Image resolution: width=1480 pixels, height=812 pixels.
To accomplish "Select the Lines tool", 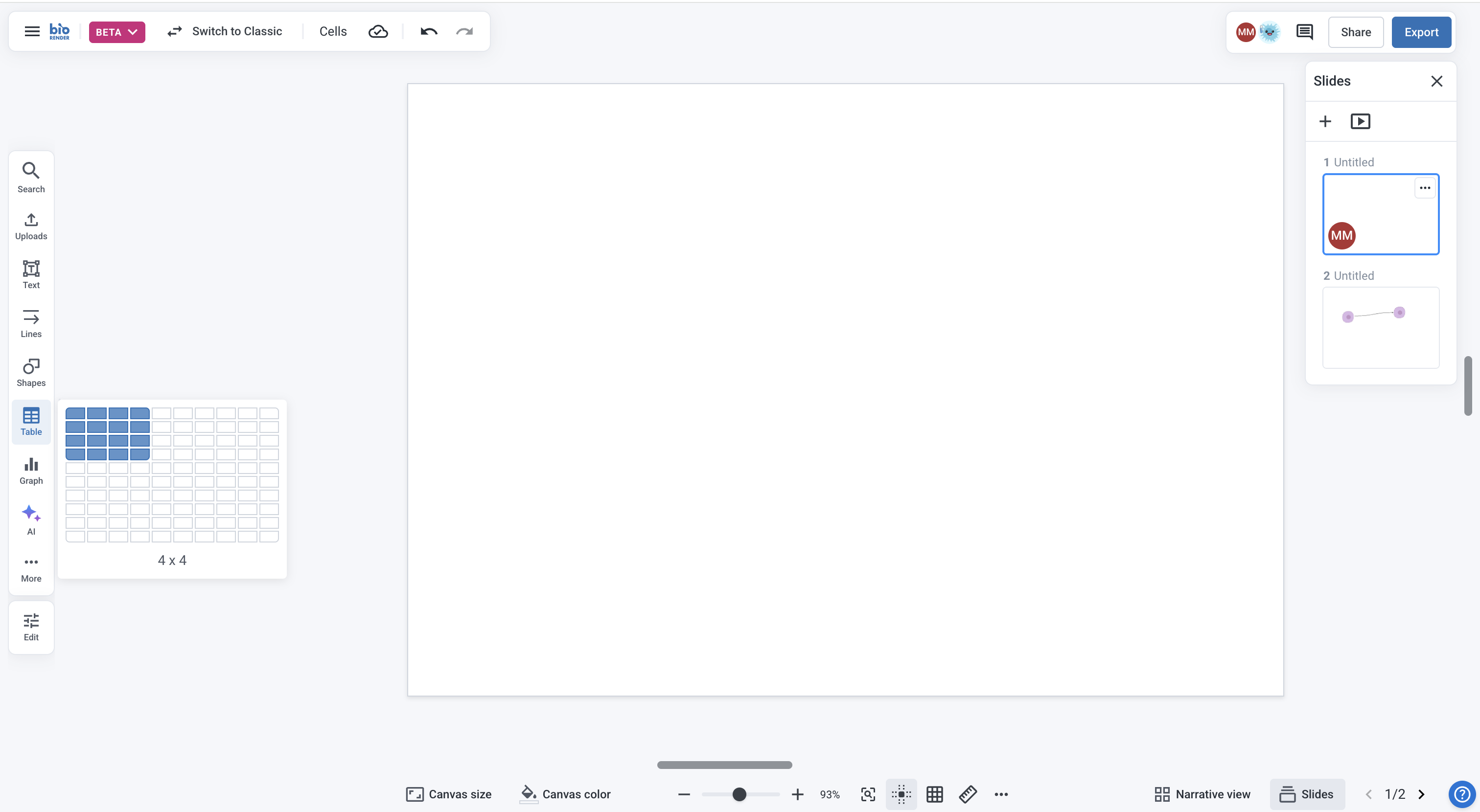I will pos(31,323).
